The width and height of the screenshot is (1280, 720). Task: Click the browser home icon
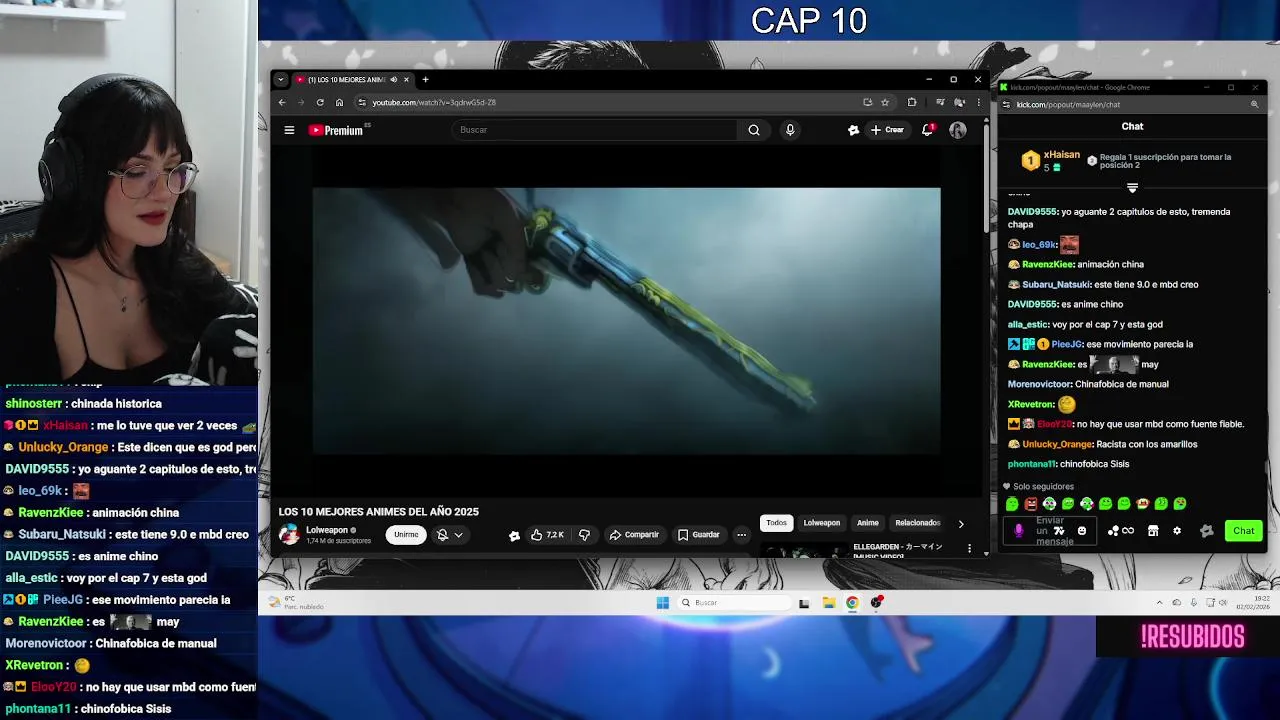339,102
